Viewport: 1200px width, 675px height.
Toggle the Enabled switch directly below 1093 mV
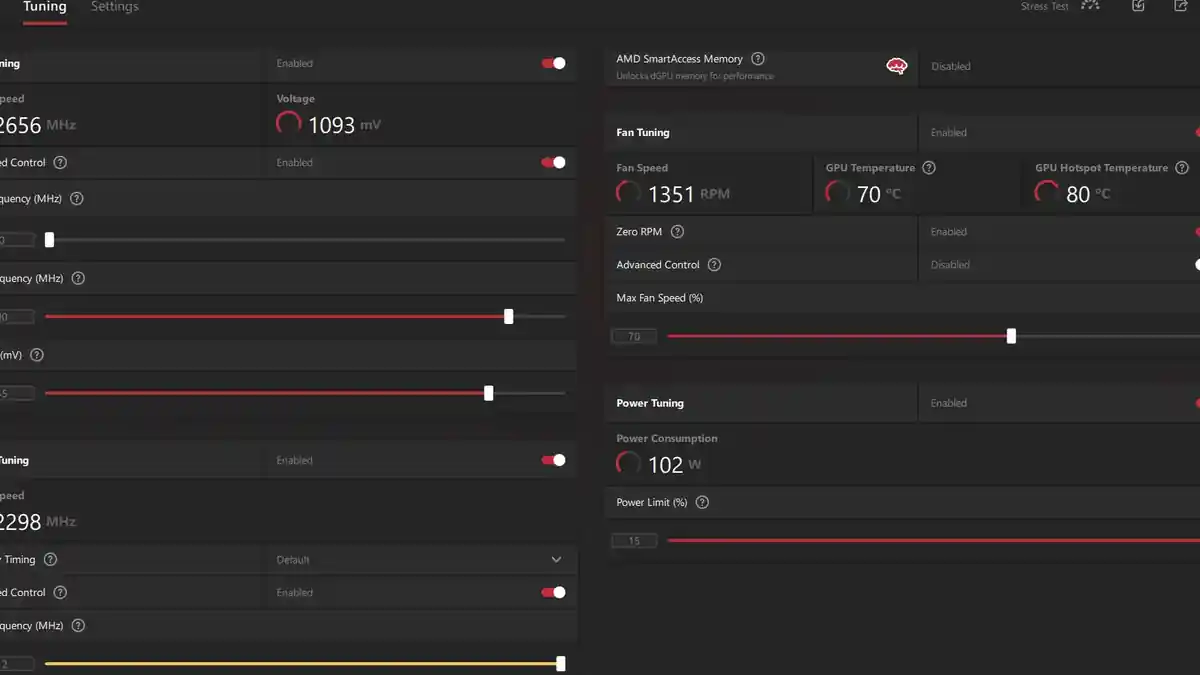553,162
